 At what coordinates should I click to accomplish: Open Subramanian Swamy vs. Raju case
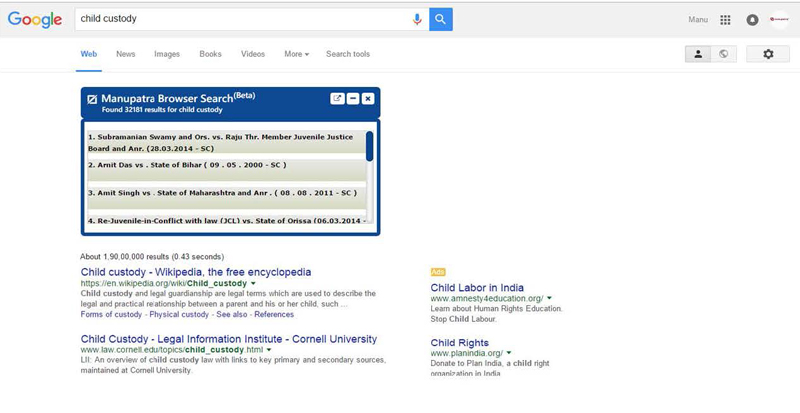[227, 142]
